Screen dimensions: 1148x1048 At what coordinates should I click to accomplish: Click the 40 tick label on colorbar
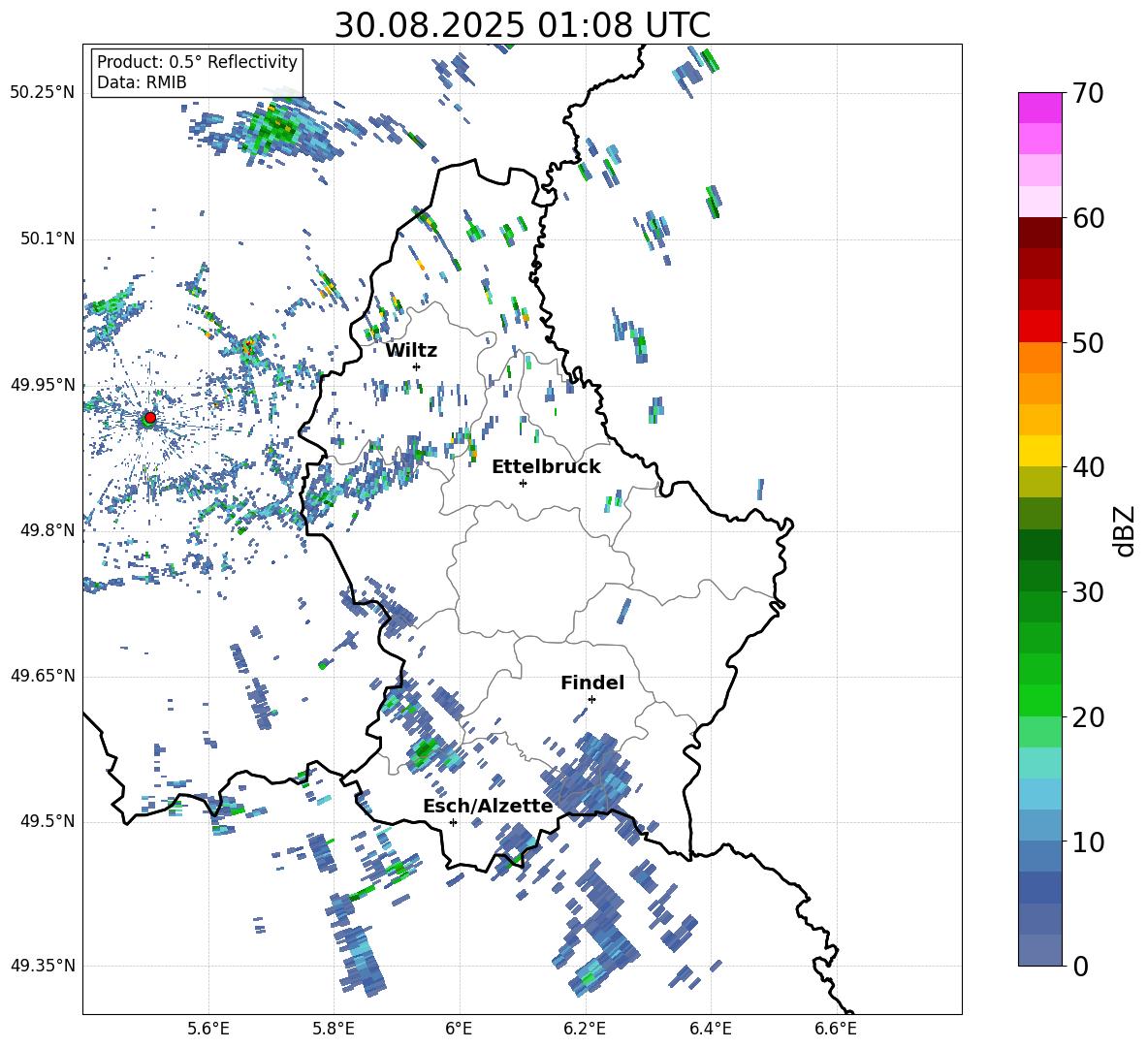coord(1088,467)
